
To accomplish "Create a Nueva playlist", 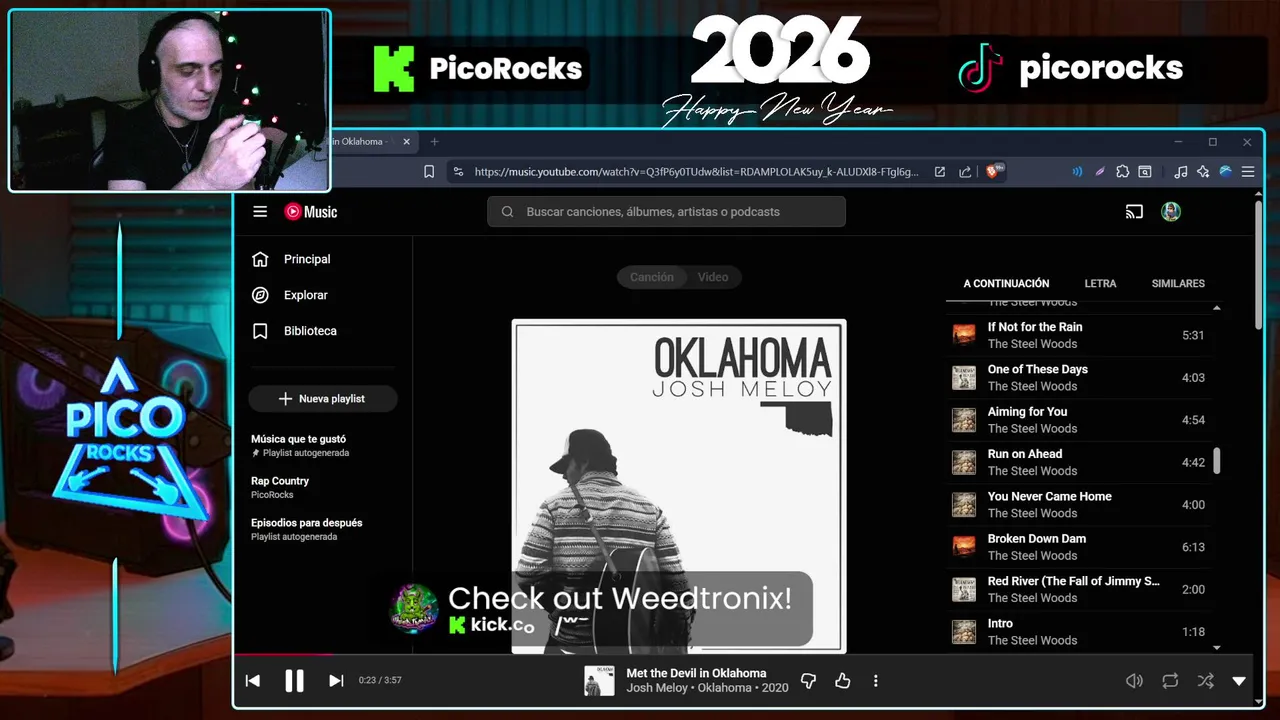I will (x=322, y=399).
